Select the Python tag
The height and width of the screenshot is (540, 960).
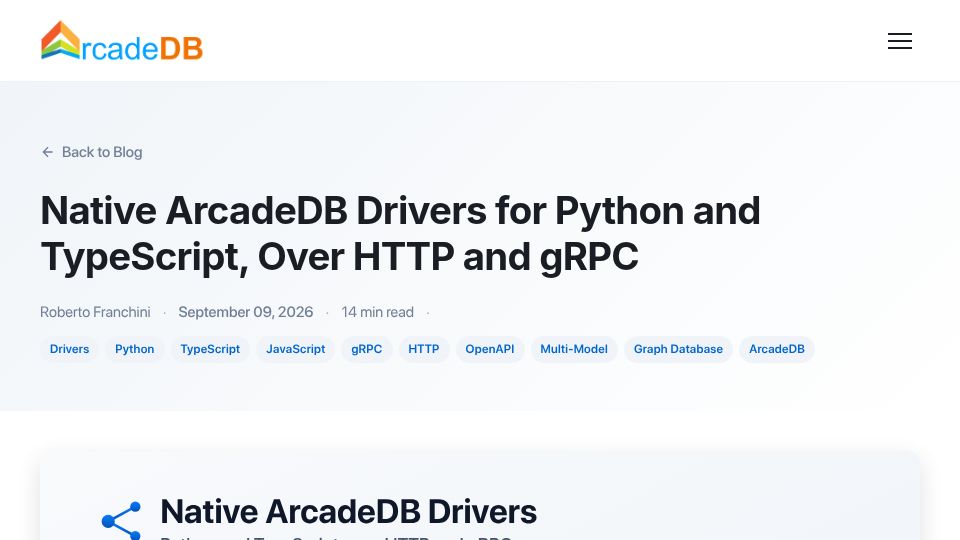click(x=135, y=349)
